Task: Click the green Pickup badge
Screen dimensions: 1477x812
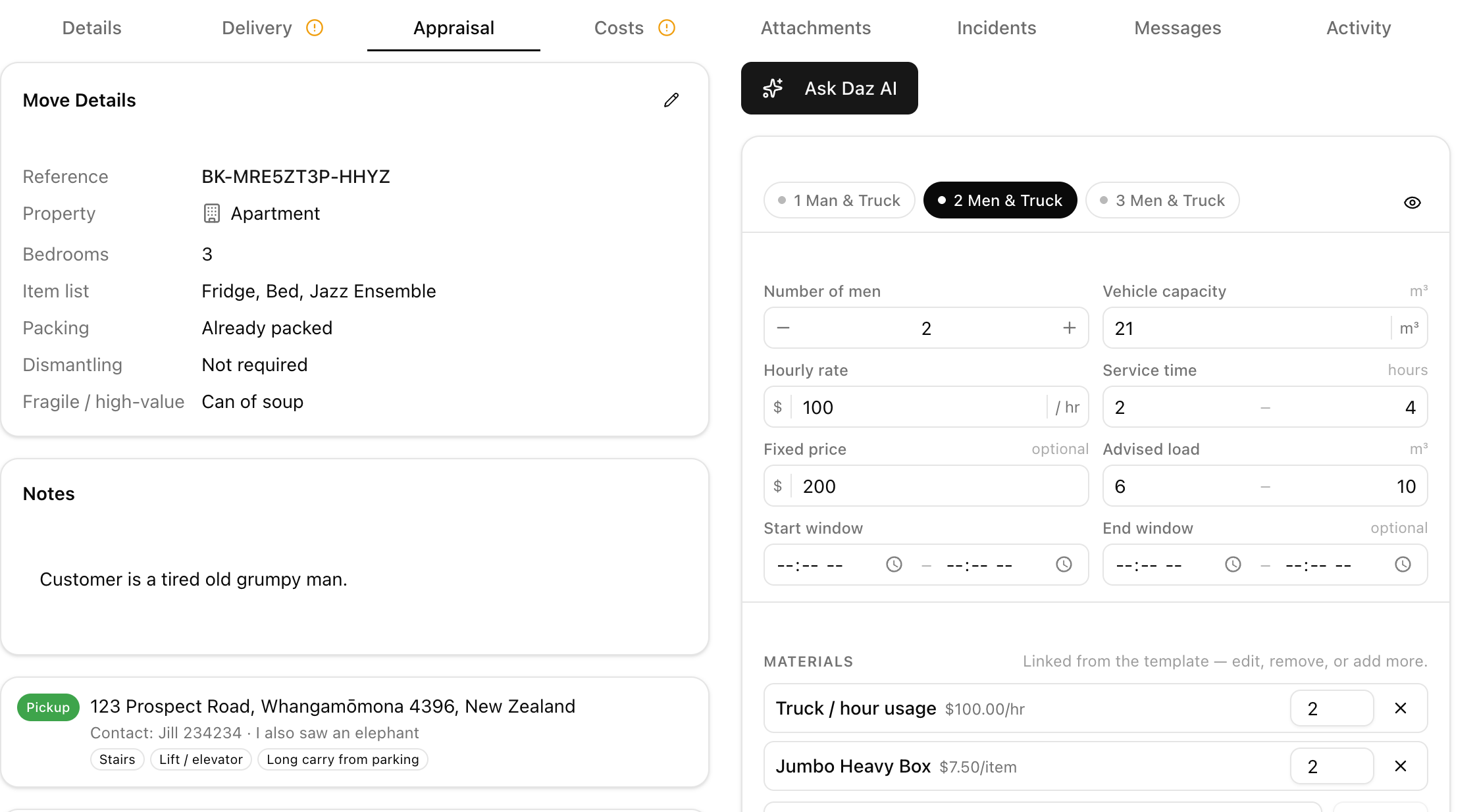Action: click(x=48, y=707)
